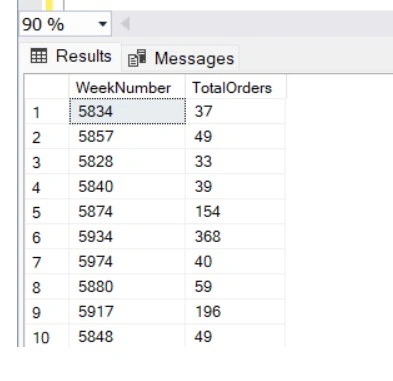Viewport: 393px width, 381px height.
Task: Select row header 8
Action: [x=47, y=286]
